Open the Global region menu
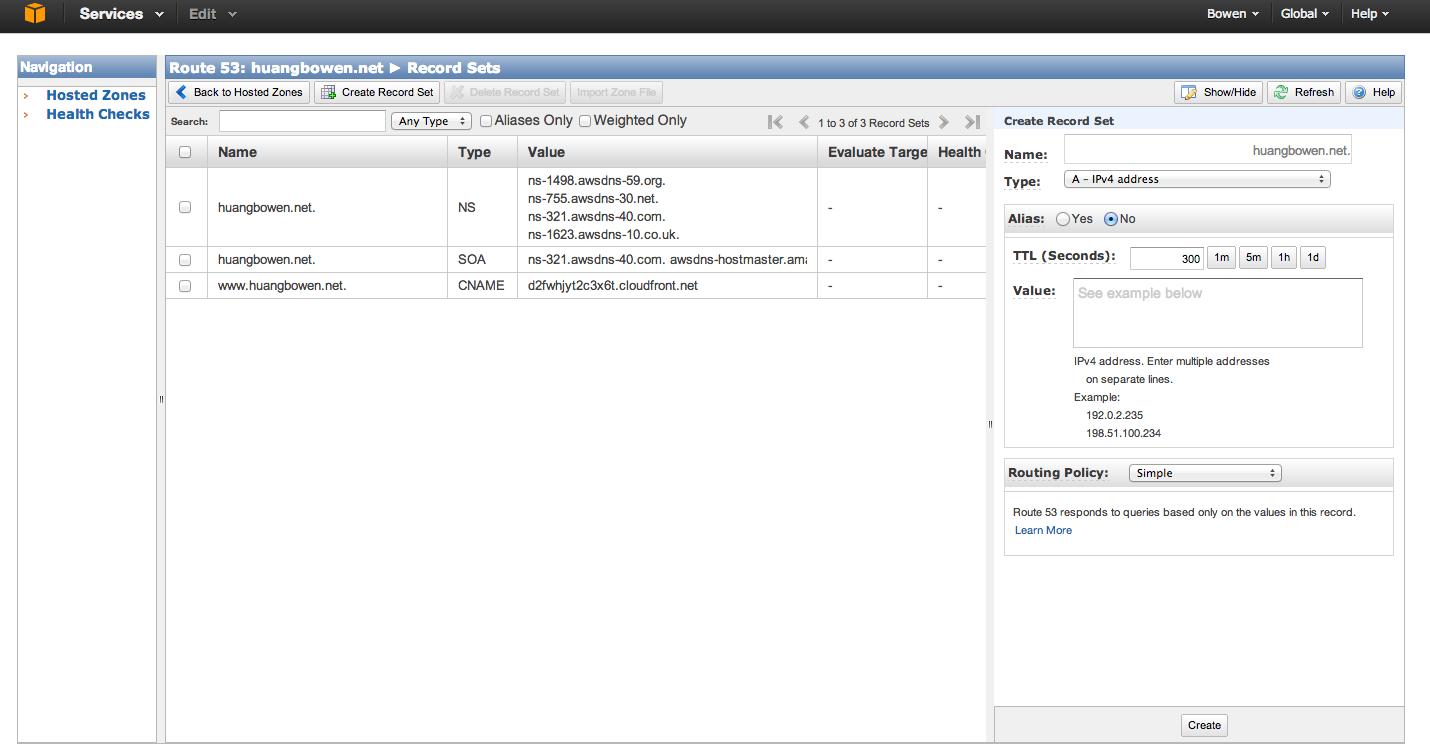 1305,14
